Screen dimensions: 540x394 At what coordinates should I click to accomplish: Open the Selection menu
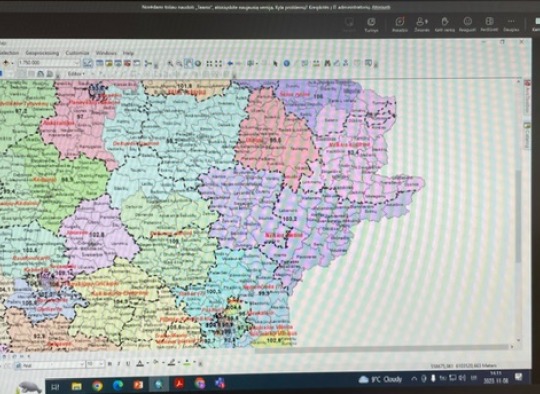9,53
